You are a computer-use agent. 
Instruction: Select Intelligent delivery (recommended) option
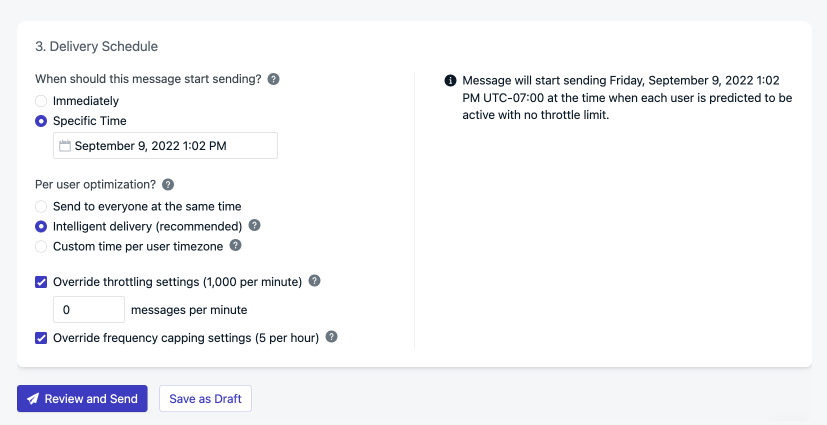click(41, 226)
